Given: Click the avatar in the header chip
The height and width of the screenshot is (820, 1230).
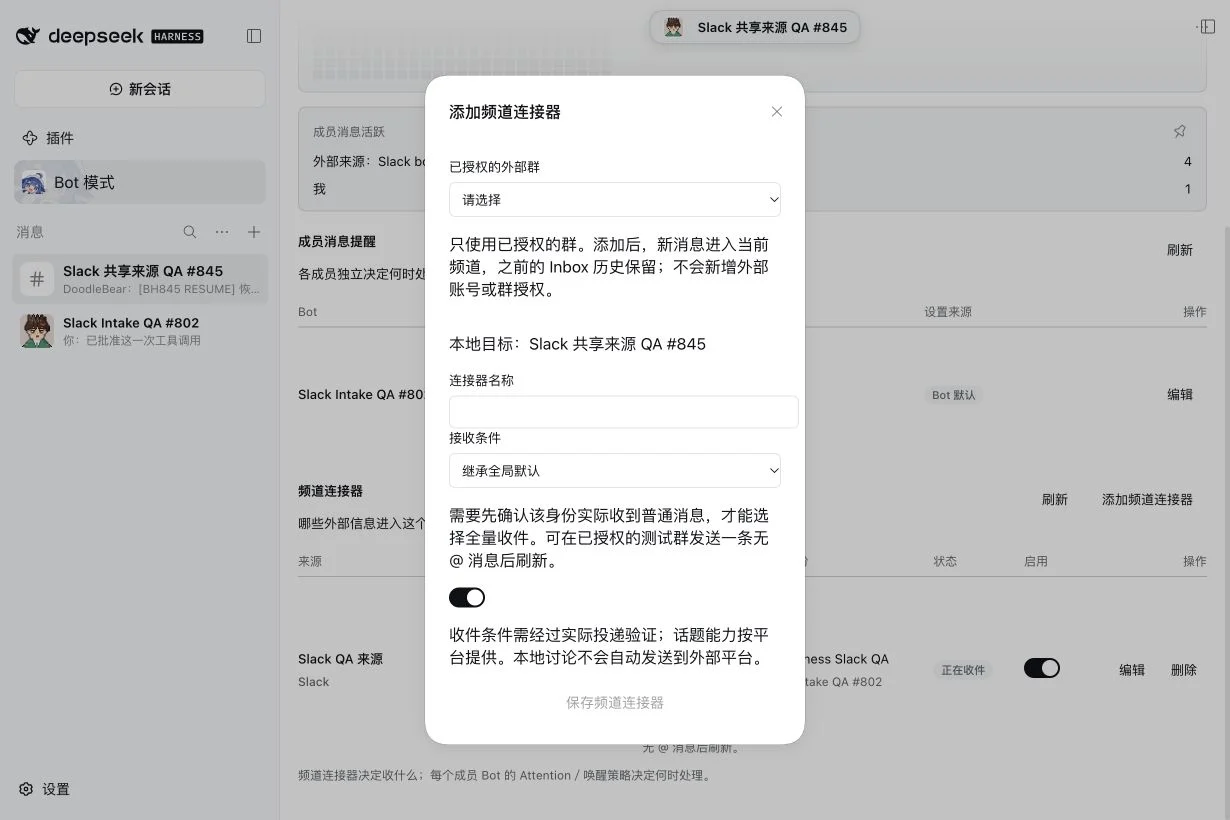Looking at the screenshot, I should point(674,27).
